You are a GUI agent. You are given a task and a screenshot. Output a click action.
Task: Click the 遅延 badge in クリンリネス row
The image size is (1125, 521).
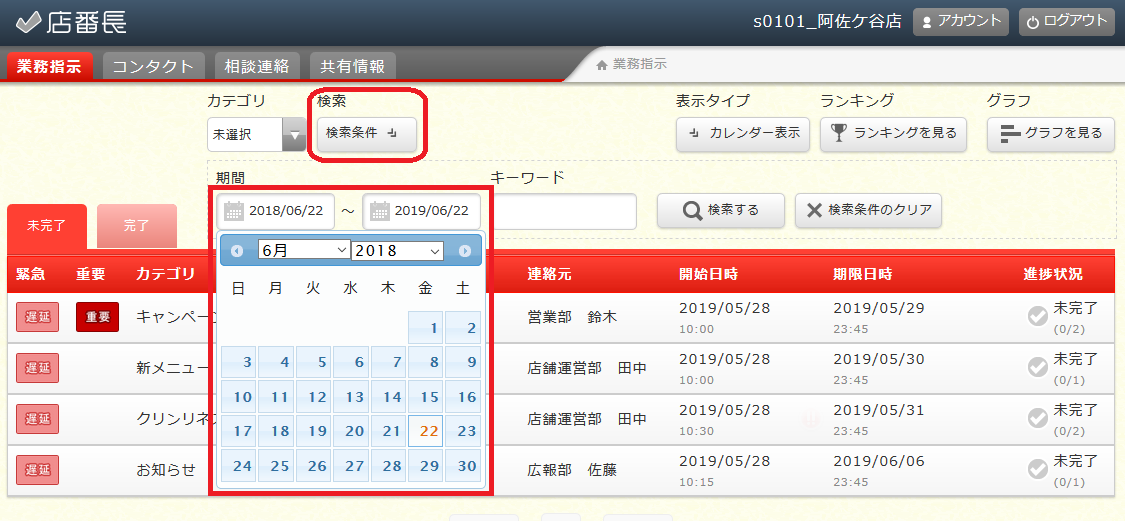[x=37, y=418]
